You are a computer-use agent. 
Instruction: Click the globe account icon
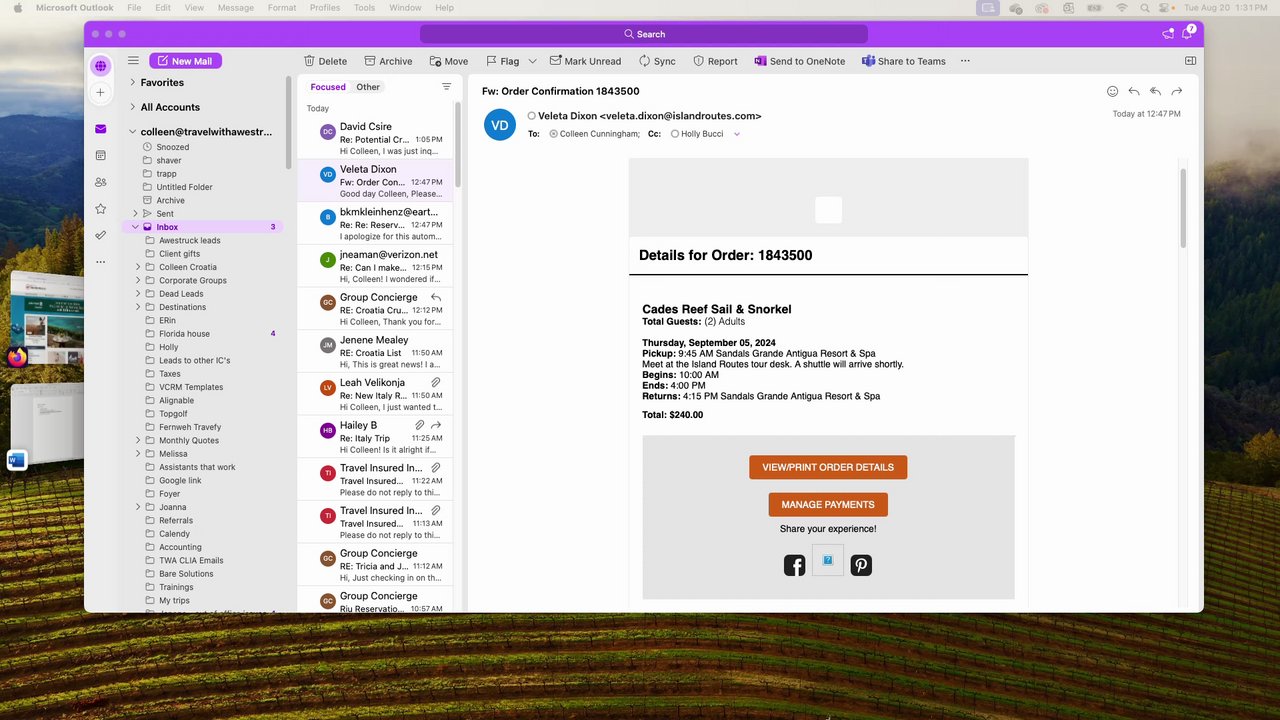click(100, 66)
